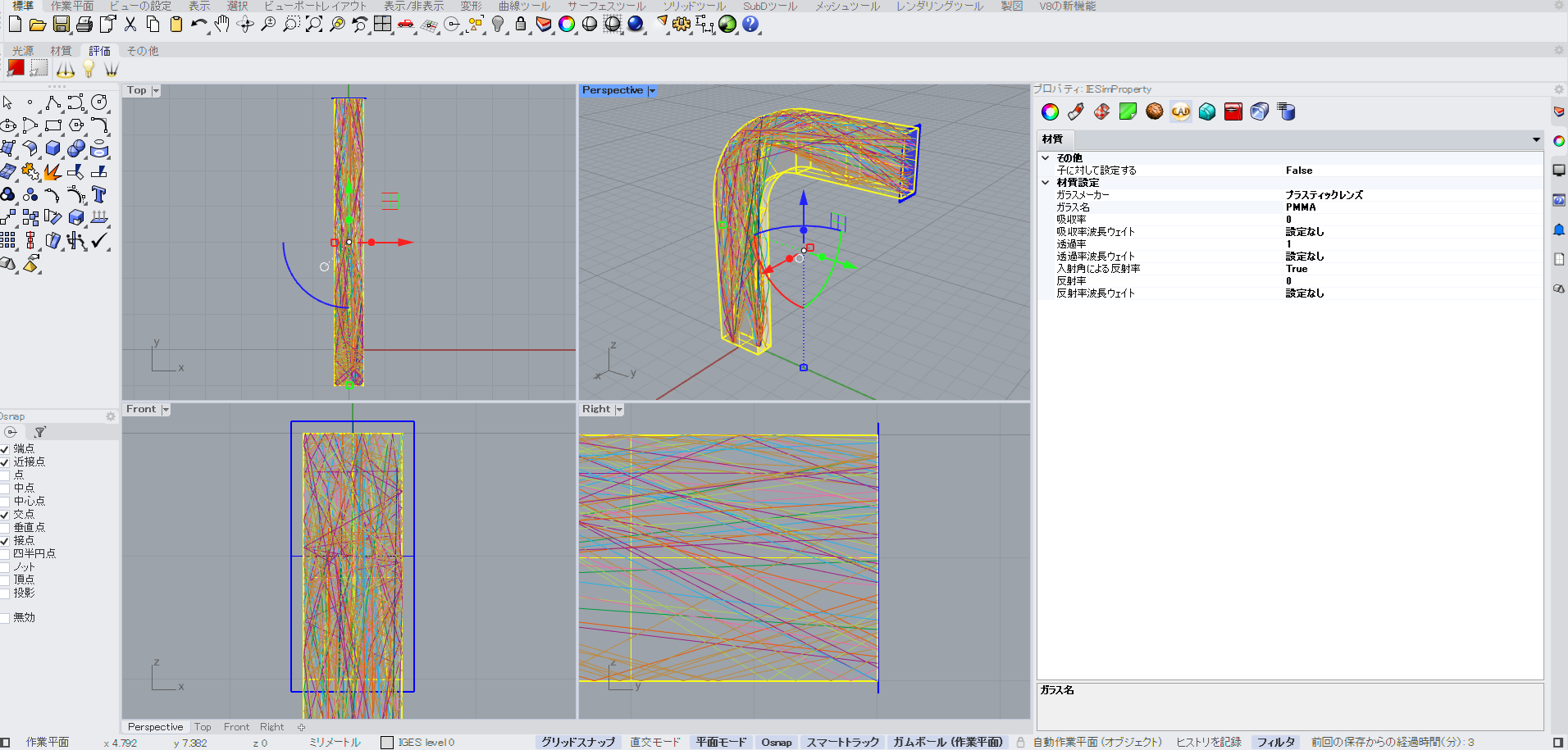
Task: Enable the 中点 osnap checkbox
Action: click(6, 488)
